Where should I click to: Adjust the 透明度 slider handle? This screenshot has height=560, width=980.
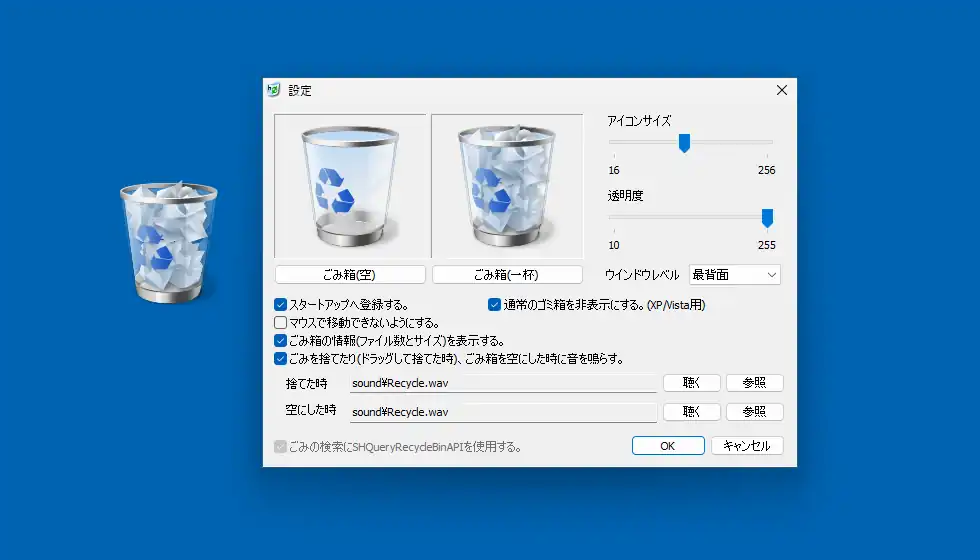pyautogui.click(x=768, y=218)
